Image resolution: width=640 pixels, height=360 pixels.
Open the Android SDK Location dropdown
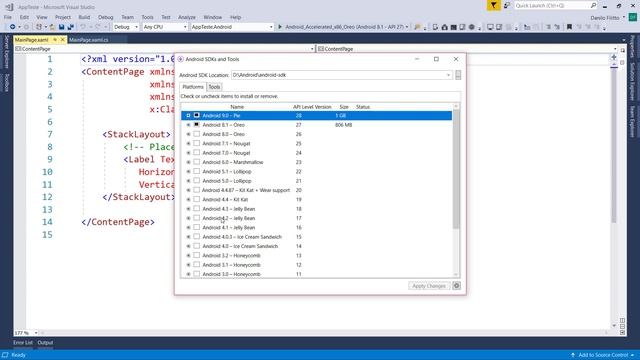tap(448, 75)
